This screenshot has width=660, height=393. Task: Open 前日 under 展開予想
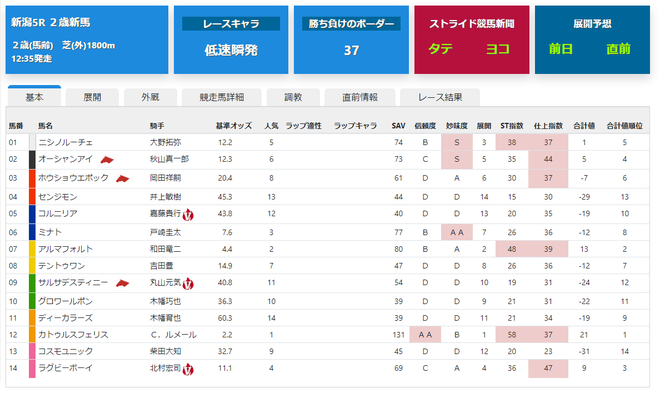[x=561, y=49]
